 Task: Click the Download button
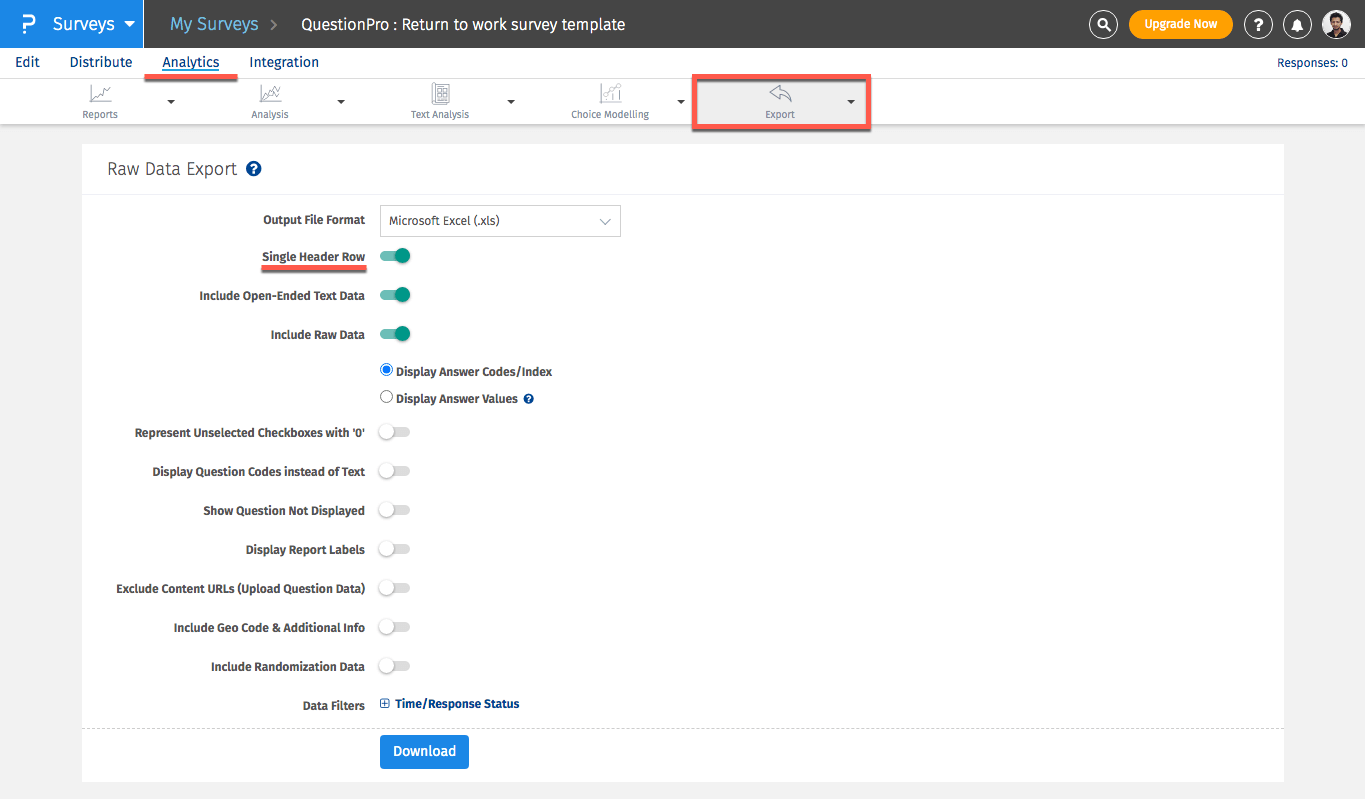tap(424, 752)
